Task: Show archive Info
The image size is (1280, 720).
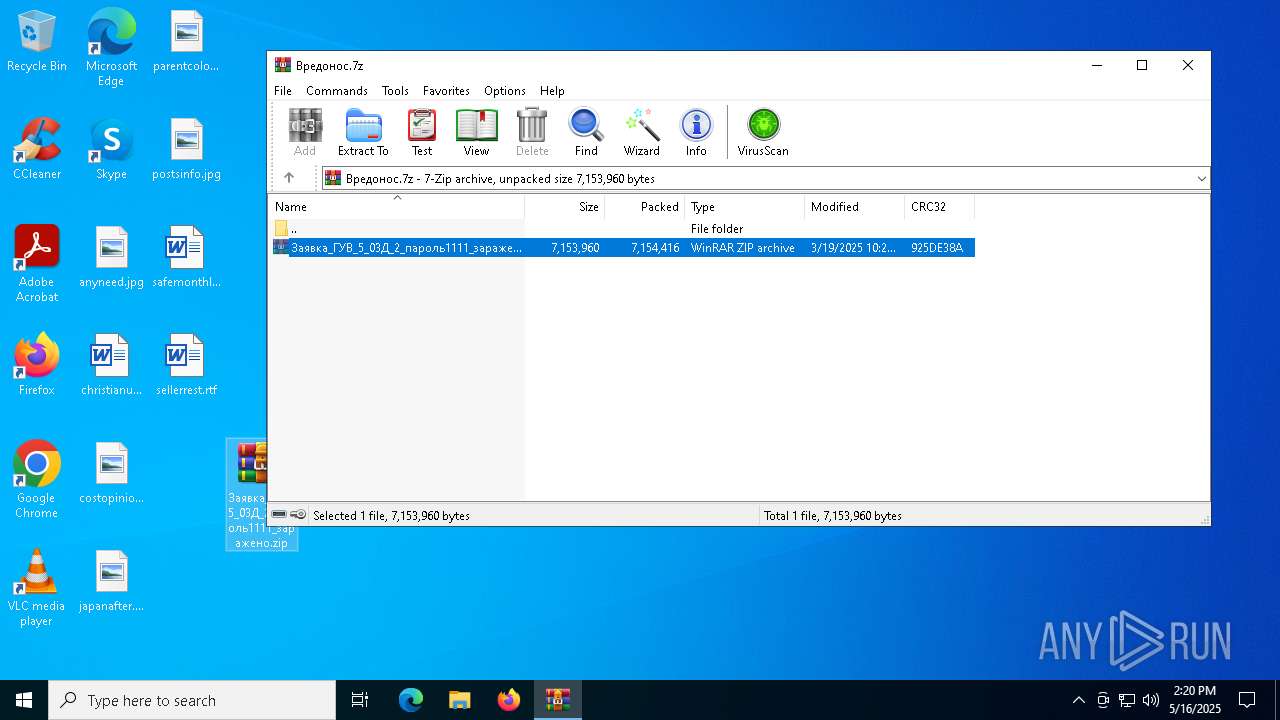Action: (696, 133)
